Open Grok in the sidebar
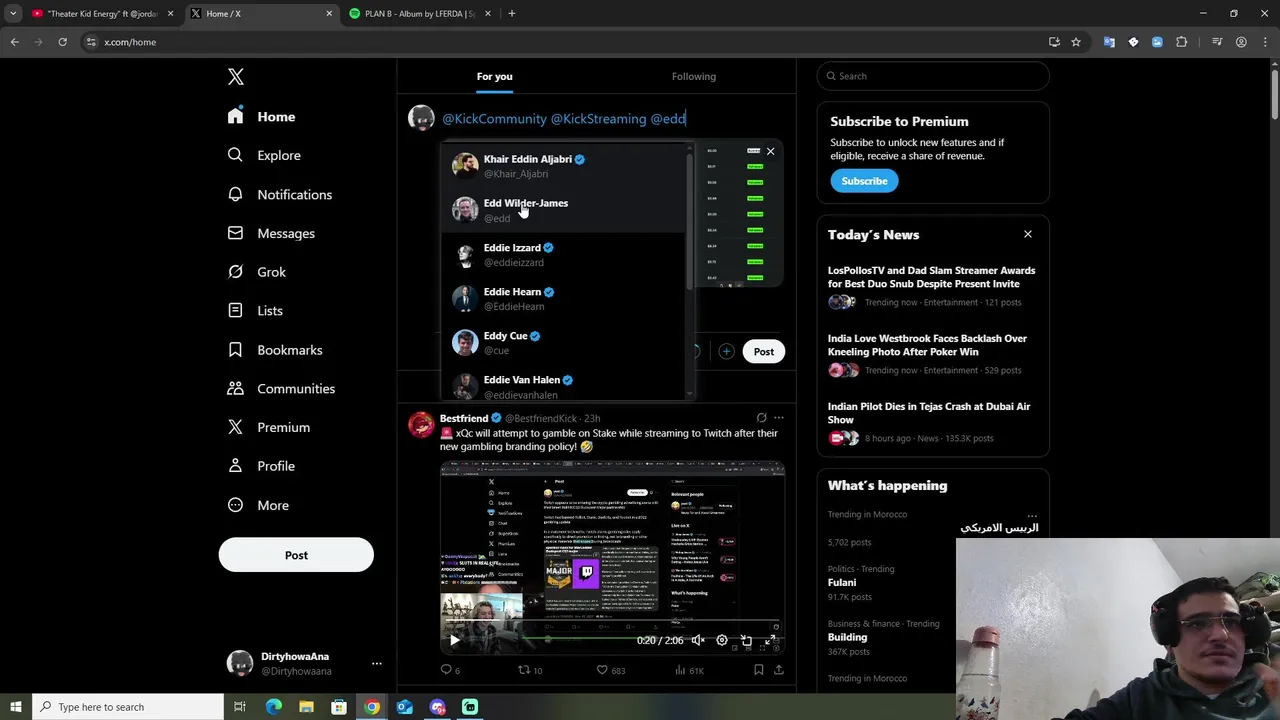The width and height of the screenshot is (1280, 720). click(x=256, y=272)
